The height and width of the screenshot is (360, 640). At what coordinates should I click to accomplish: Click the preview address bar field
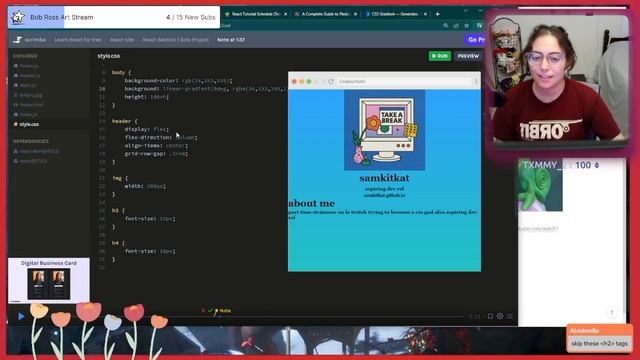tap(404, 81)
